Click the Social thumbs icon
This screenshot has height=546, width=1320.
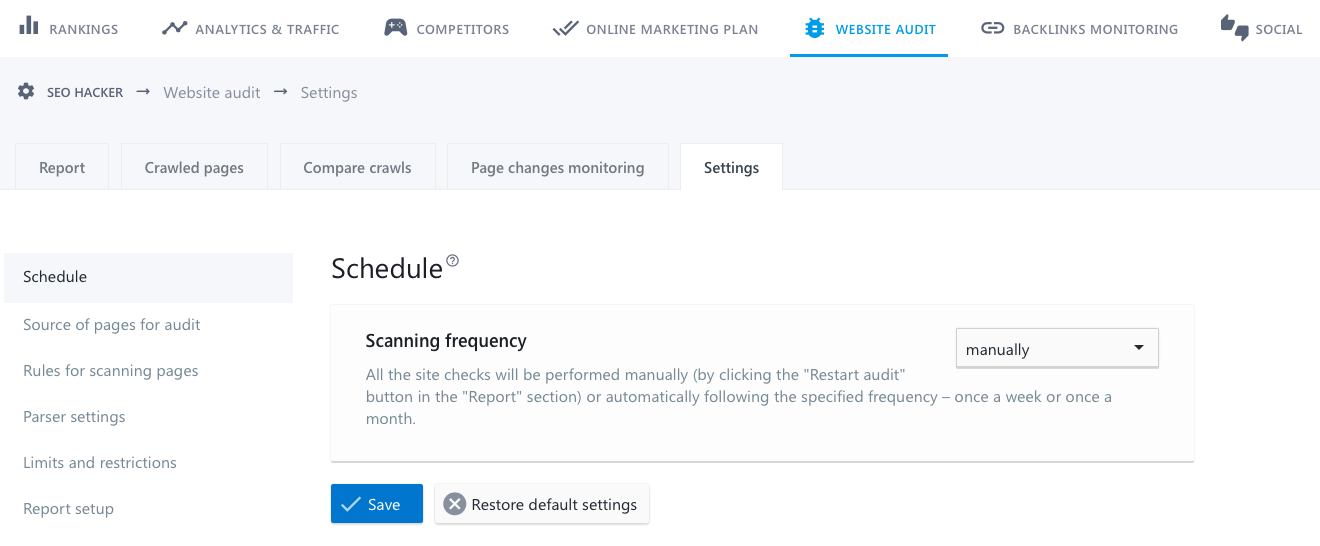pyautogui.click(x=1234, y=28)
